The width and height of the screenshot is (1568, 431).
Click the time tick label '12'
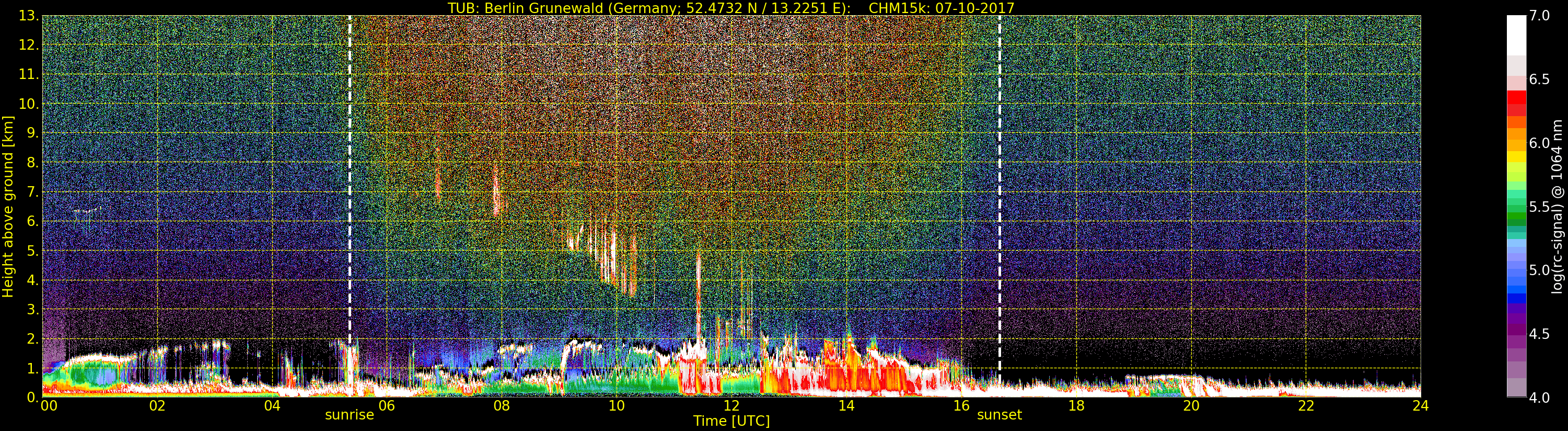(731, 405)
